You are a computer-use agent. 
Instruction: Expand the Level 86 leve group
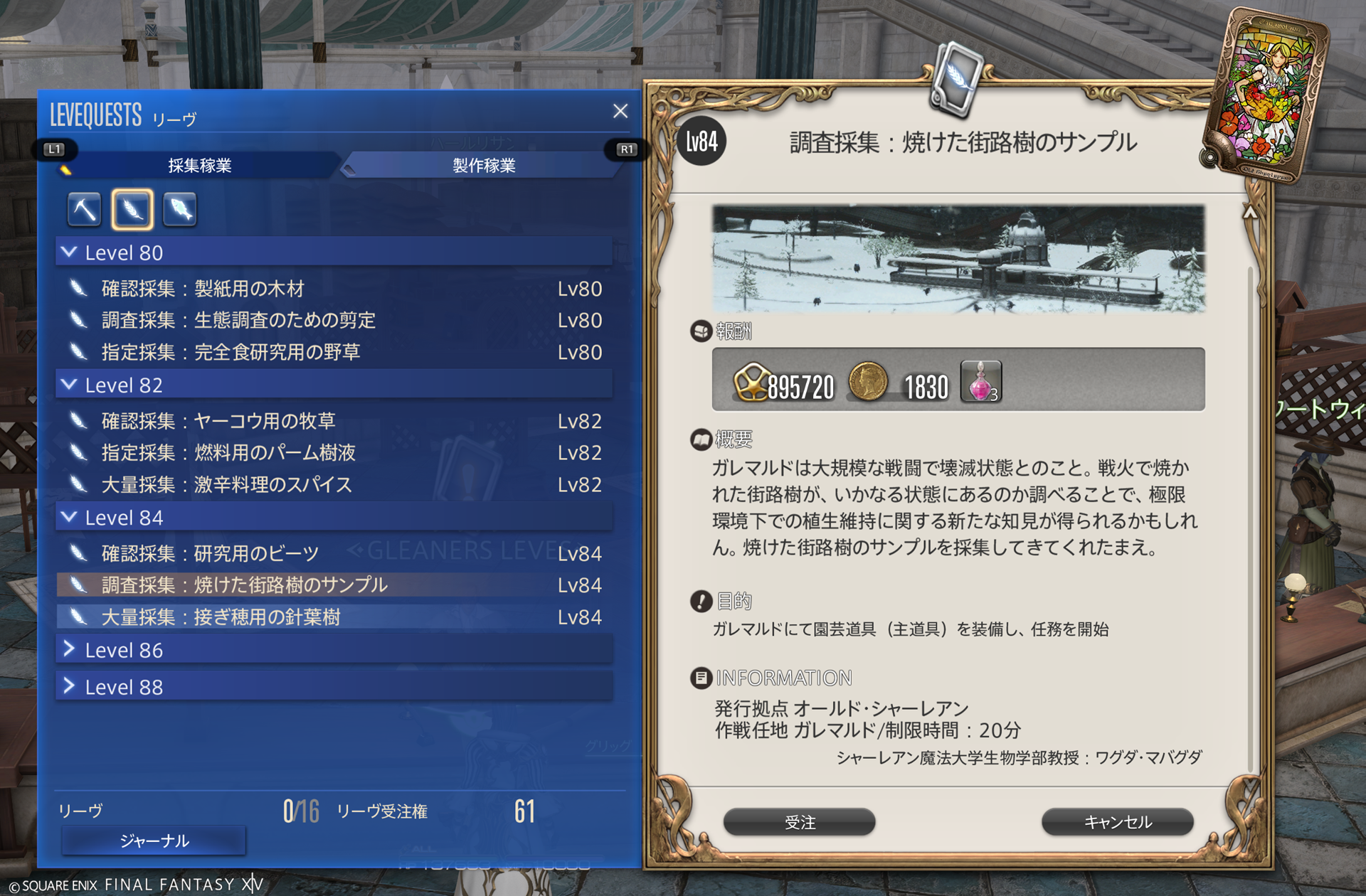[x=334, y=650]
